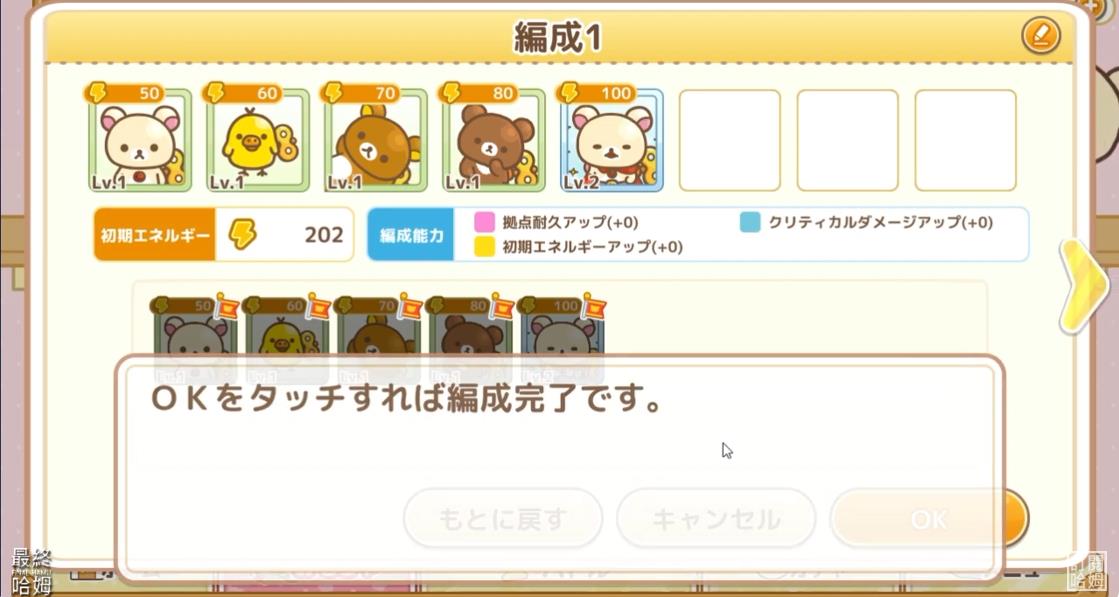Tap the last empty formation slot

tap(966, 140)
